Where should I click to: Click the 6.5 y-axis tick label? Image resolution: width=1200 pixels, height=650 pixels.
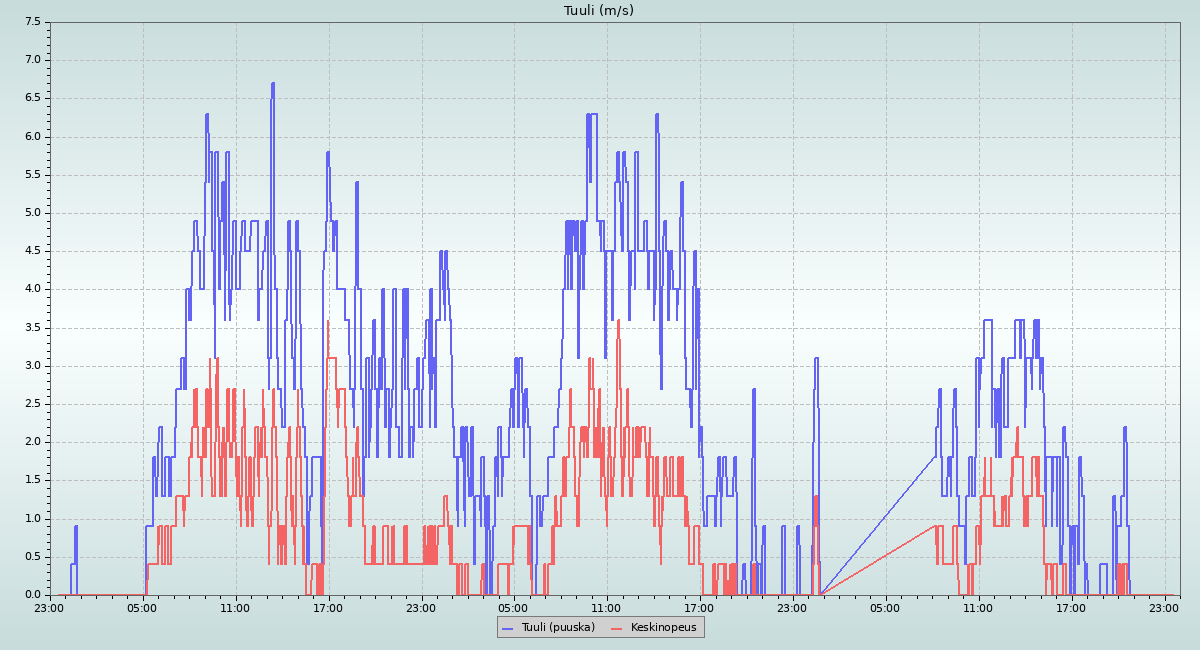[32, 98]
